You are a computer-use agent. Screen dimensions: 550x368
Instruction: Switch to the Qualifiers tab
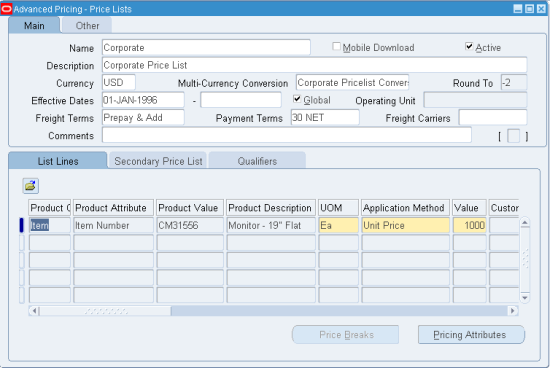tap(257, 161)
